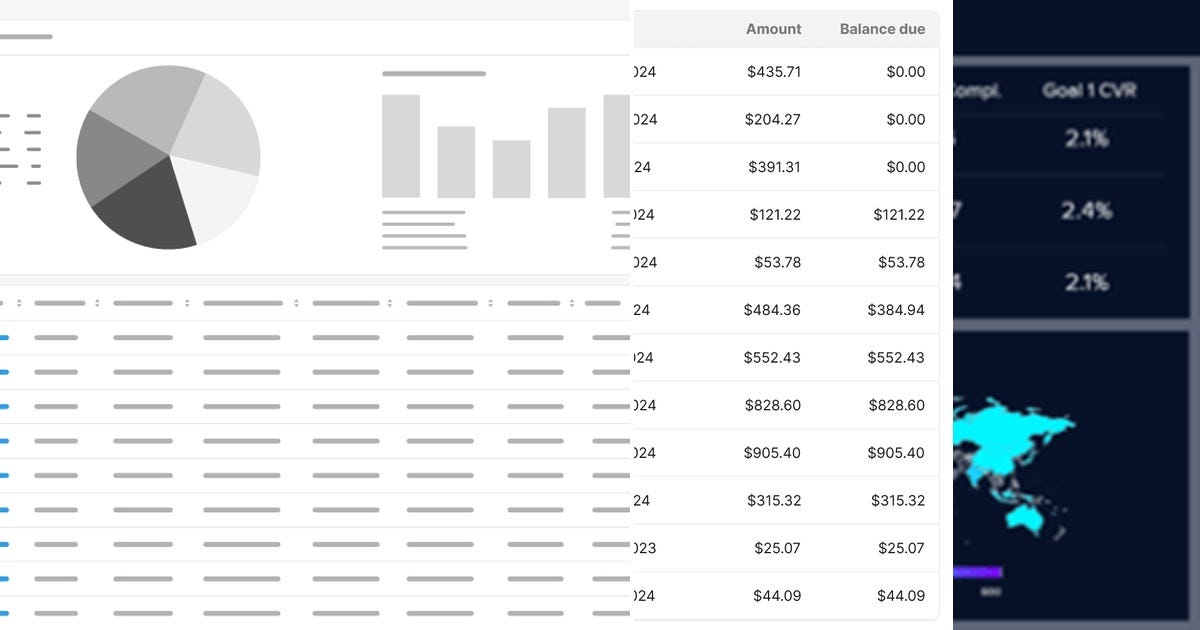Toggle the blue indicator on the first table row
This screenshot has width=1200, height=630.
point(5,337)
